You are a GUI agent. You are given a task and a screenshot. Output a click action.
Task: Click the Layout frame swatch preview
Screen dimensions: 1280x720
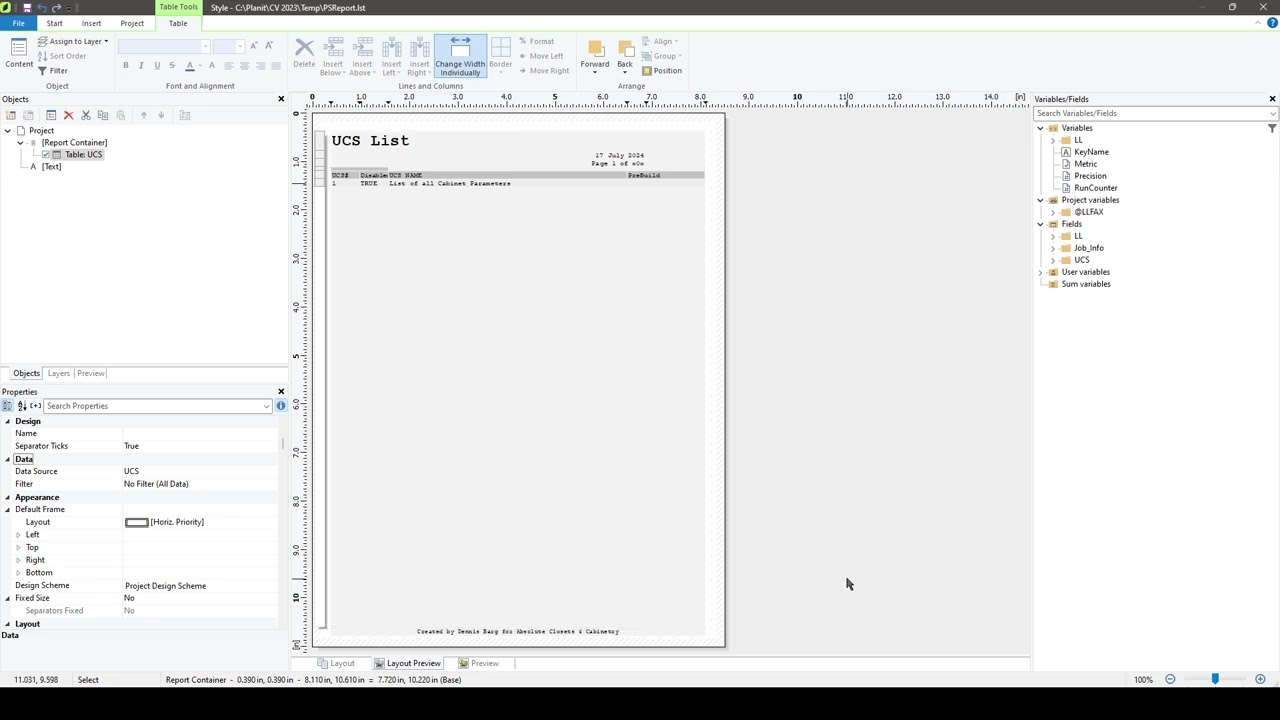(x=136, y=522)
